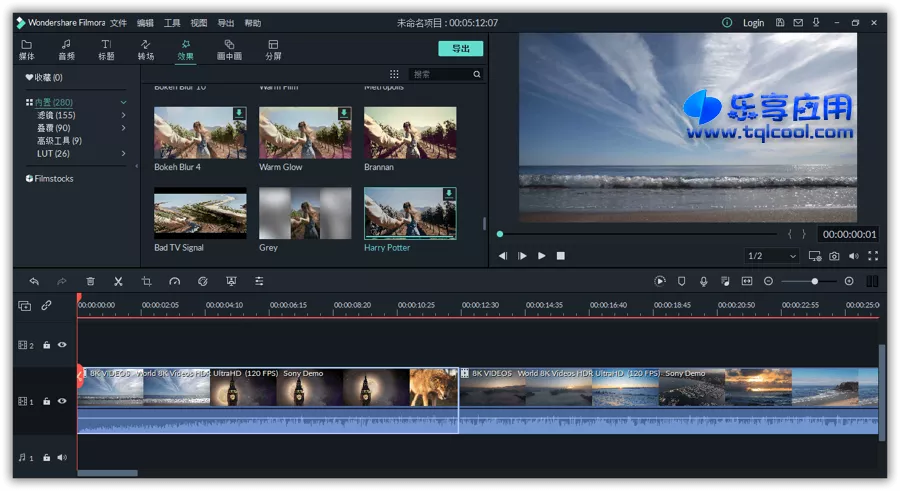Lock video track 2

46,345
